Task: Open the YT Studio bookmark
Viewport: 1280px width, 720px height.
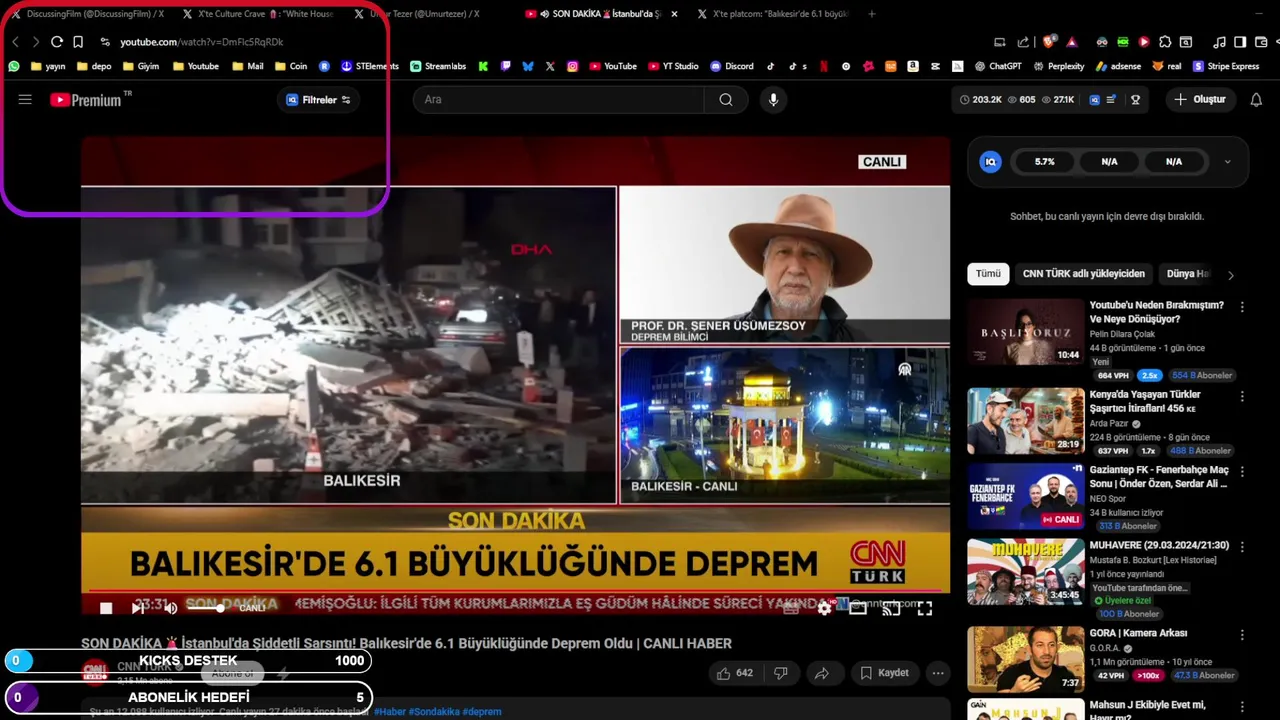Action: (x=672, y=66)
